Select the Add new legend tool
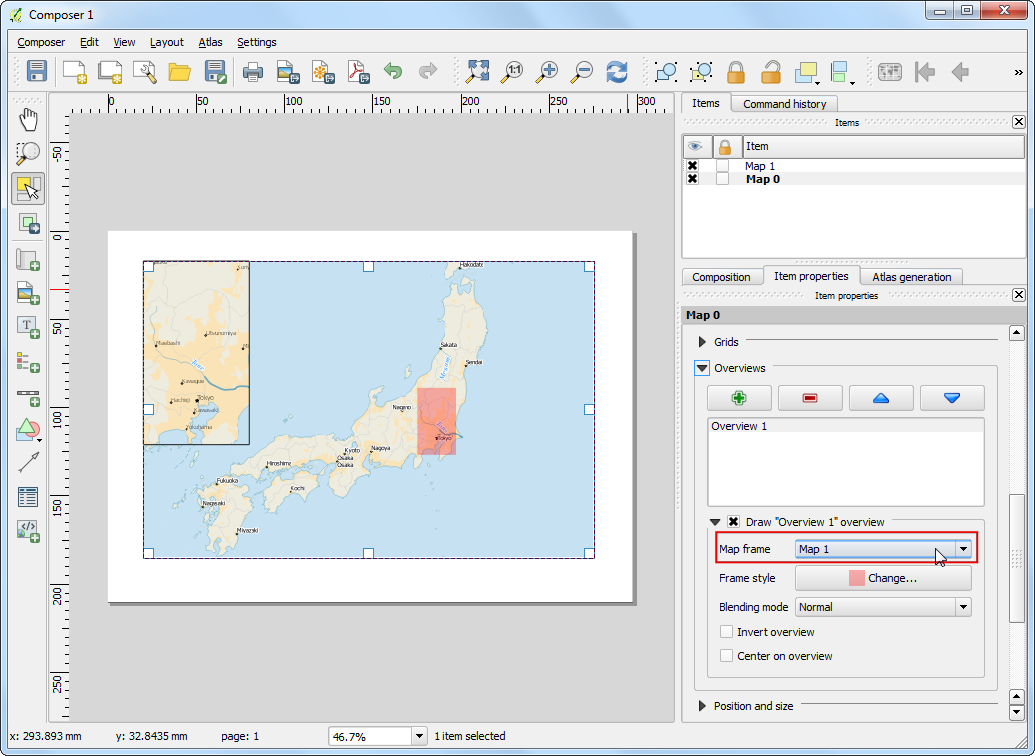The height and width of the screenshot is (756, 1035). (28, 362)
